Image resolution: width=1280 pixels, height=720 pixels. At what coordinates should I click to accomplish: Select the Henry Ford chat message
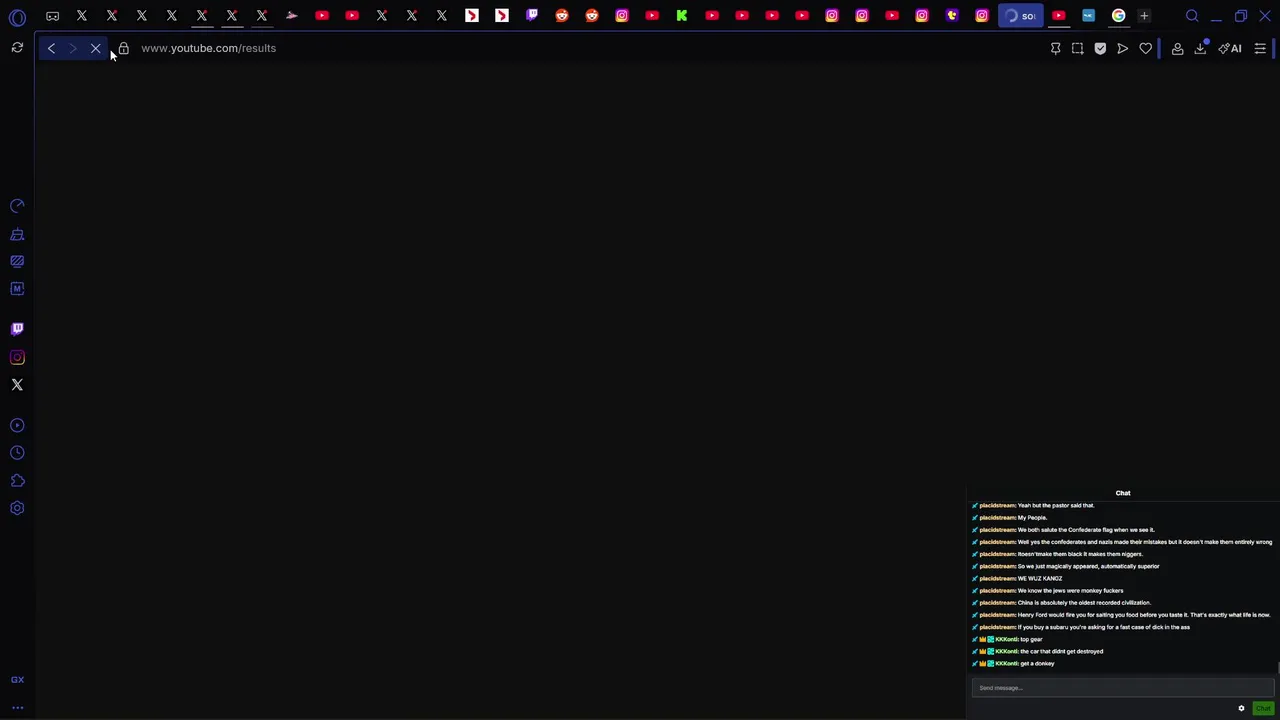click(x=1144, y=615)
